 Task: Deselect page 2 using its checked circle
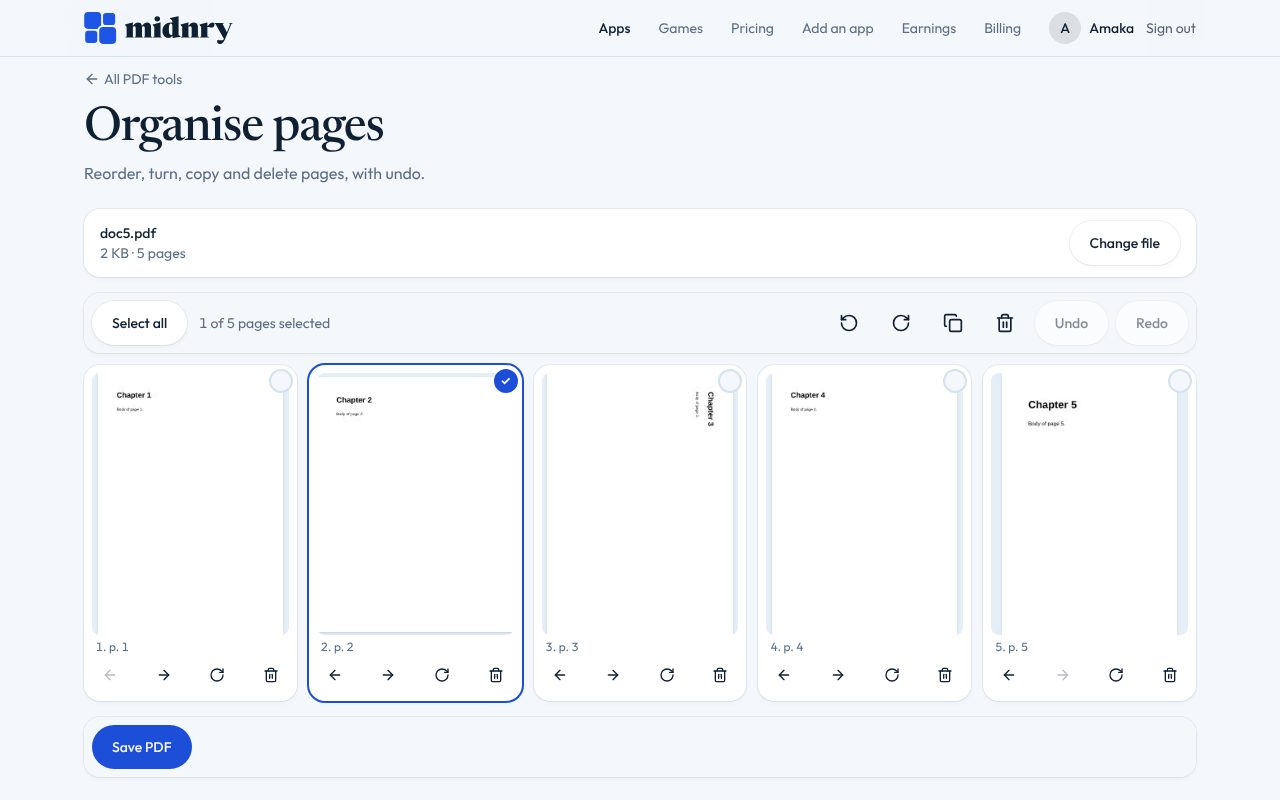point(506,381)
